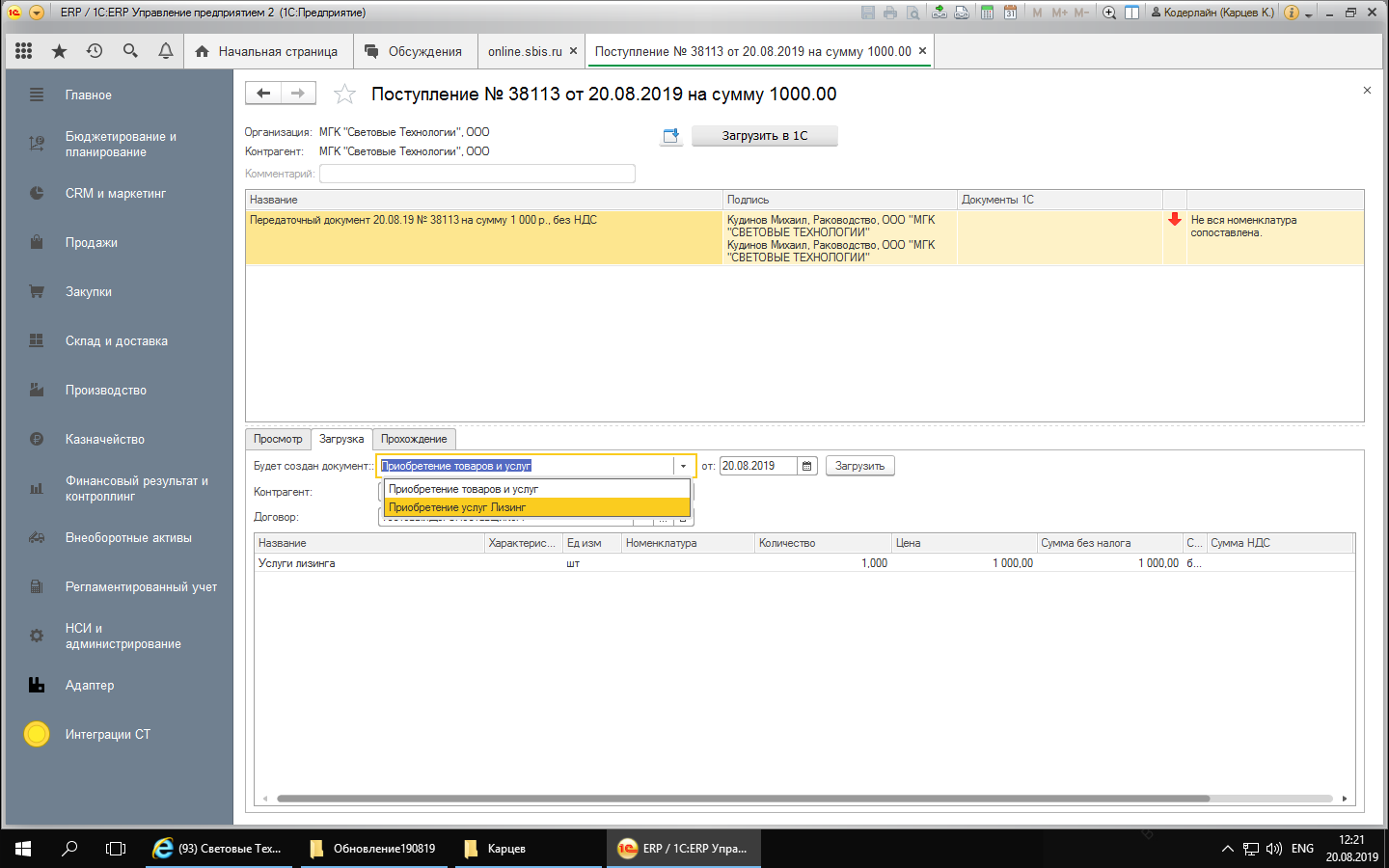Open the sections menu grid icon
The image size is (1389, 868).
(x=24, y=51)
